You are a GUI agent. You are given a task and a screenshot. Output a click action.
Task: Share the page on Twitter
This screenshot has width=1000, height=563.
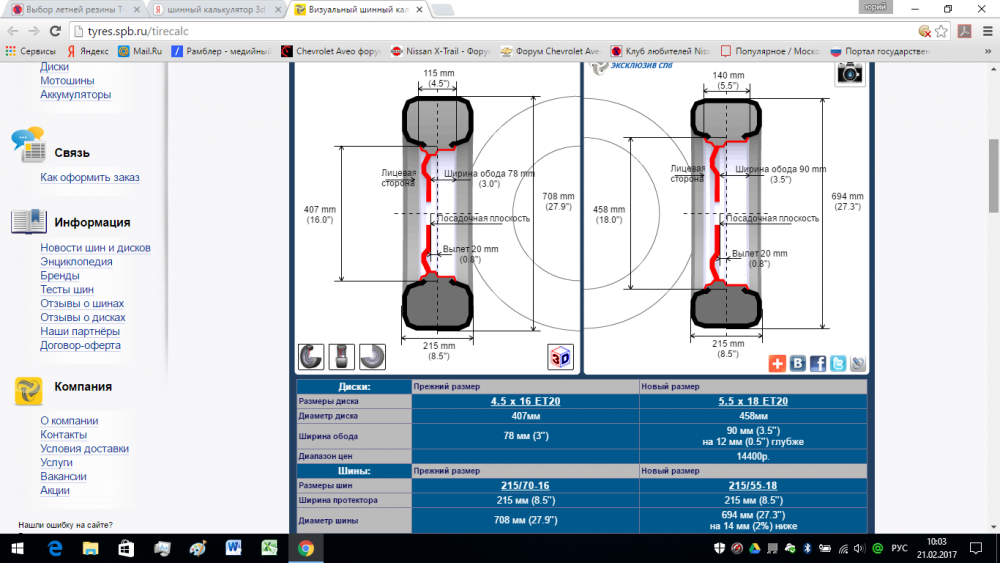pos(838,364)
